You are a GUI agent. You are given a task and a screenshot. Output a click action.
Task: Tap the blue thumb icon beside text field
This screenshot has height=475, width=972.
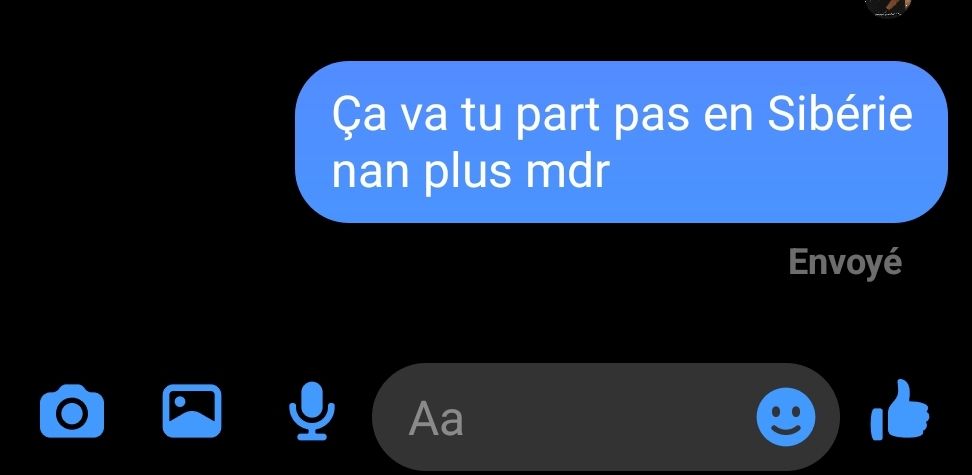(900, 411)
